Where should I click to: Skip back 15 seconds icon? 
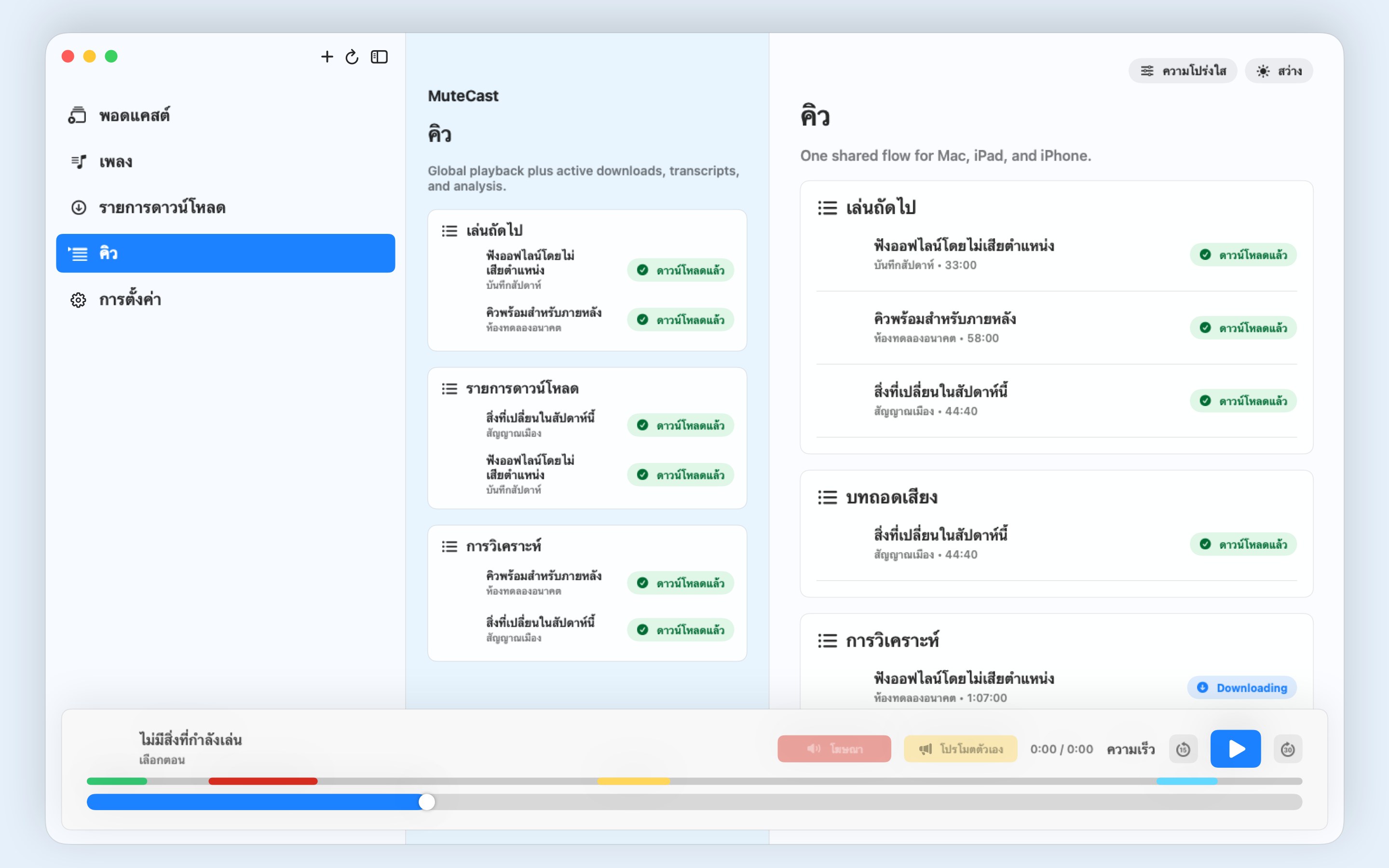(x=1183, y=749)
